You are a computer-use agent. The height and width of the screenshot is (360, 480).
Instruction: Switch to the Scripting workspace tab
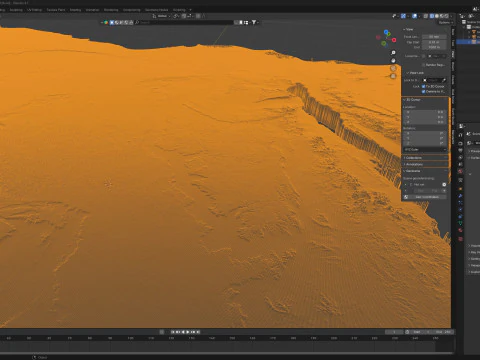179,10
